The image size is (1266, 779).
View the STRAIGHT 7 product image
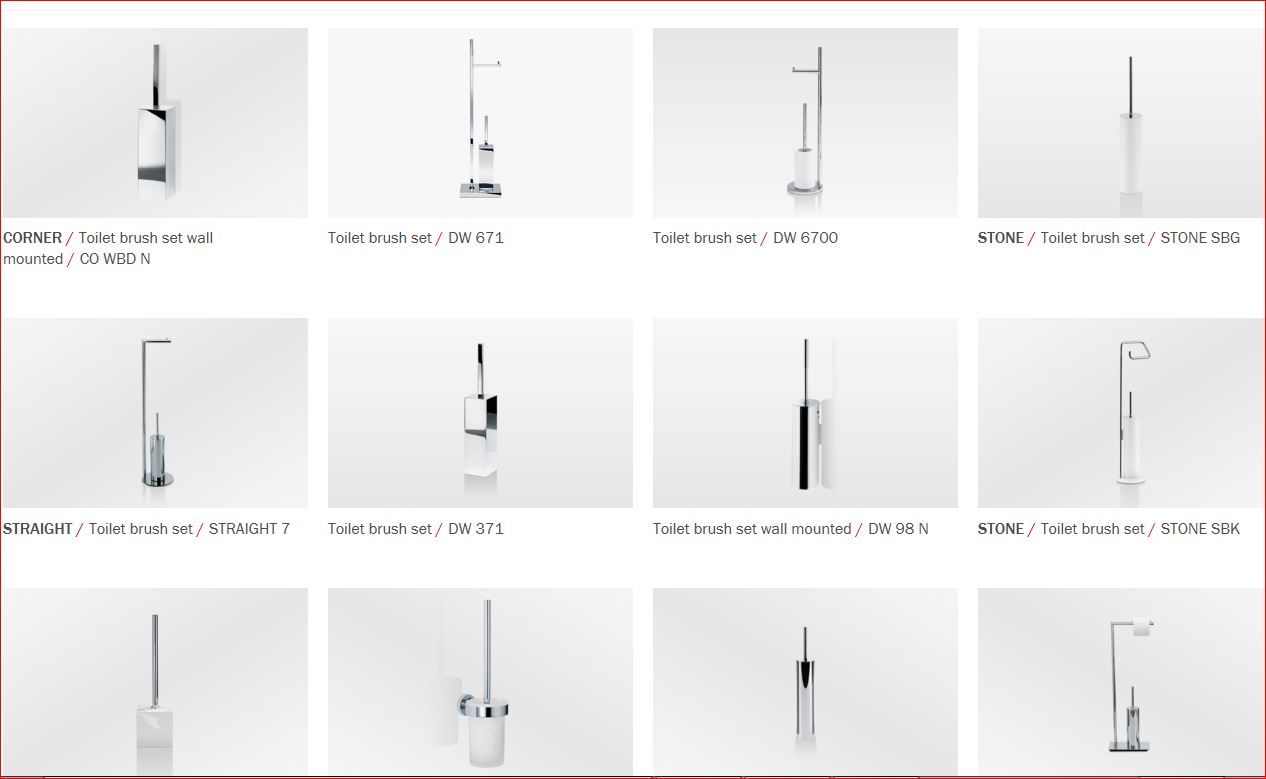tap(155, 413)
